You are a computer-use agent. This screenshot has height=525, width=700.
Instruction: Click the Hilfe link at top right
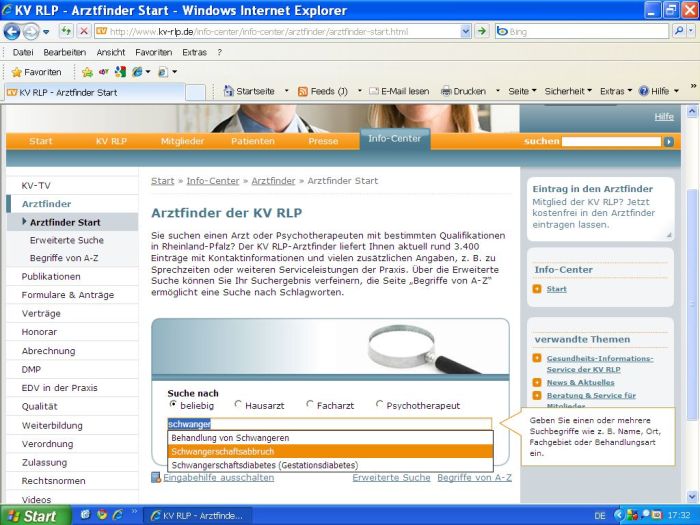coord(664,117)
